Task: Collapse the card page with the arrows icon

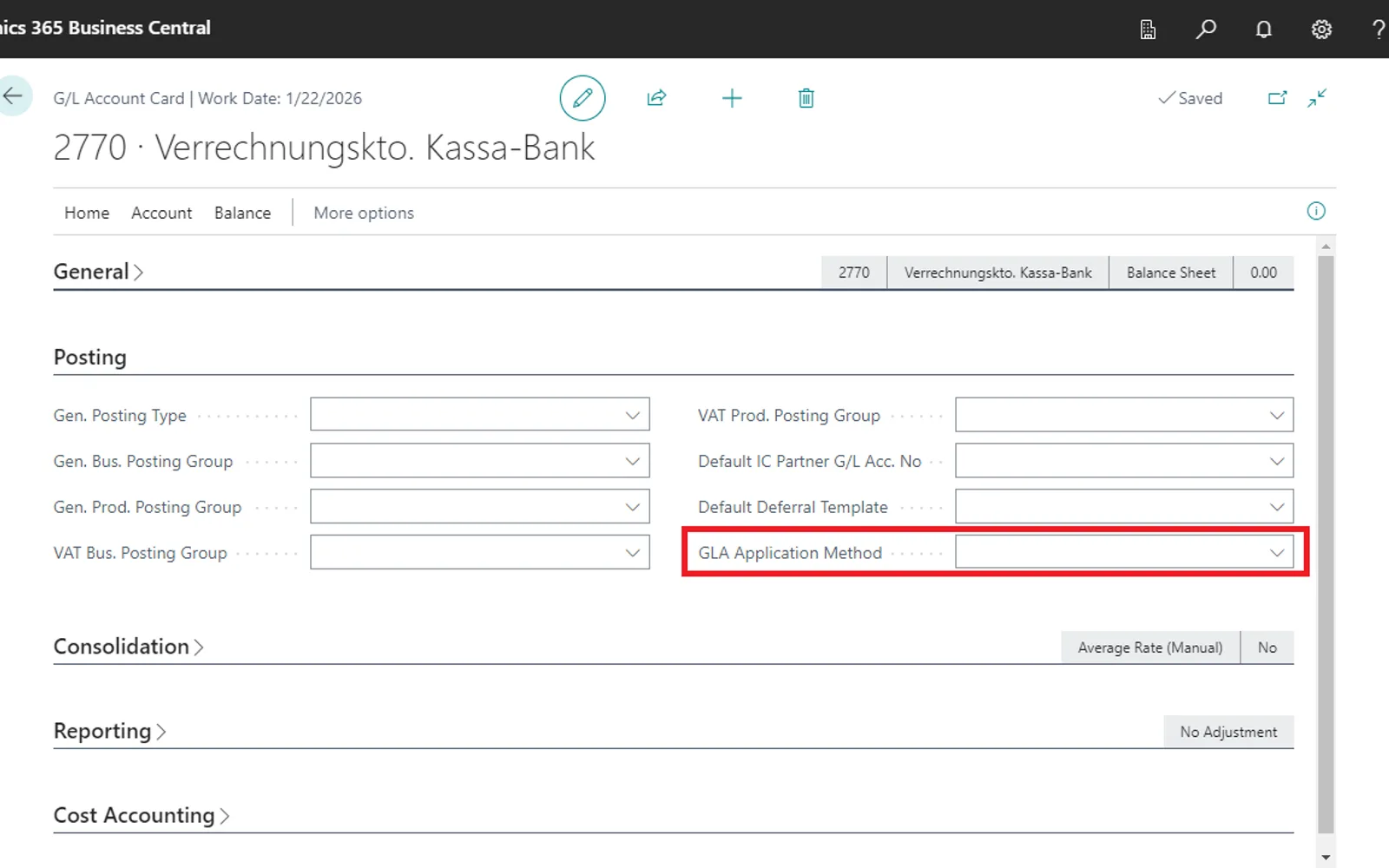Action: click(x=1317, y=98)
